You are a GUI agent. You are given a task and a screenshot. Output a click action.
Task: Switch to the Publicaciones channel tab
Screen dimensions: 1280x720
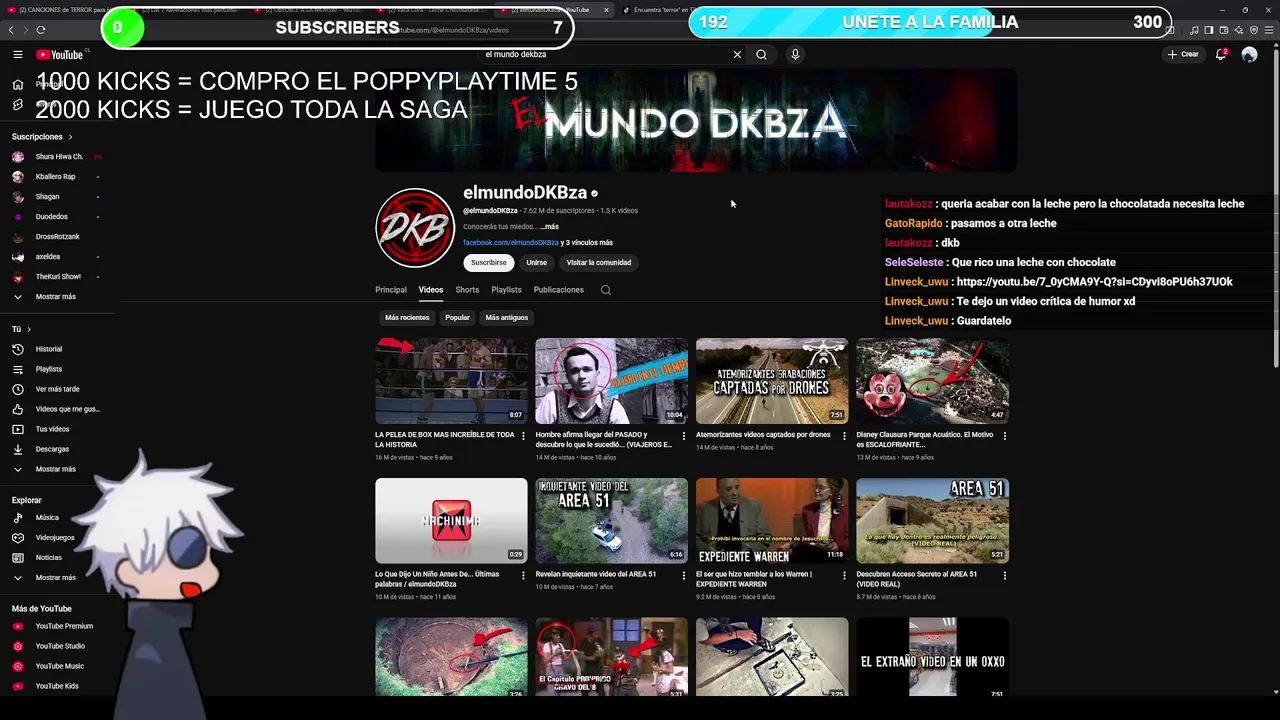(559, 290)
